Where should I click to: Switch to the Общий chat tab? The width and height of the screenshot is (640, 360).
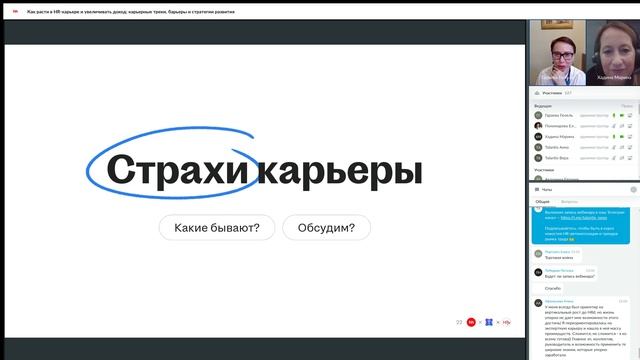click(542, 202)
